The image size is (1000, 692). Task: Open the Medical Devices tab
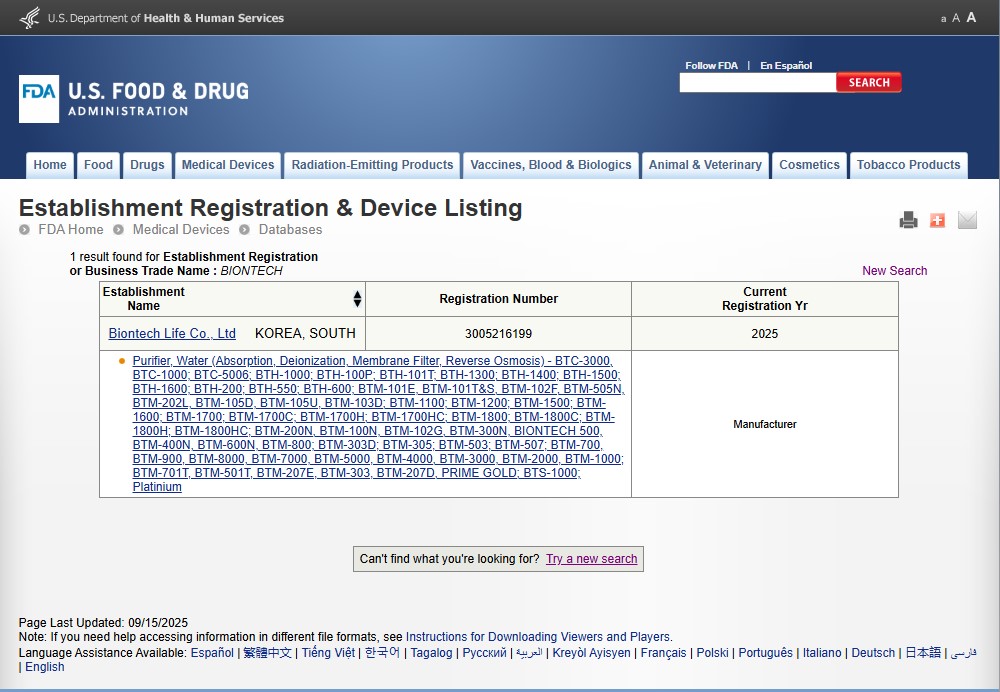228,165
